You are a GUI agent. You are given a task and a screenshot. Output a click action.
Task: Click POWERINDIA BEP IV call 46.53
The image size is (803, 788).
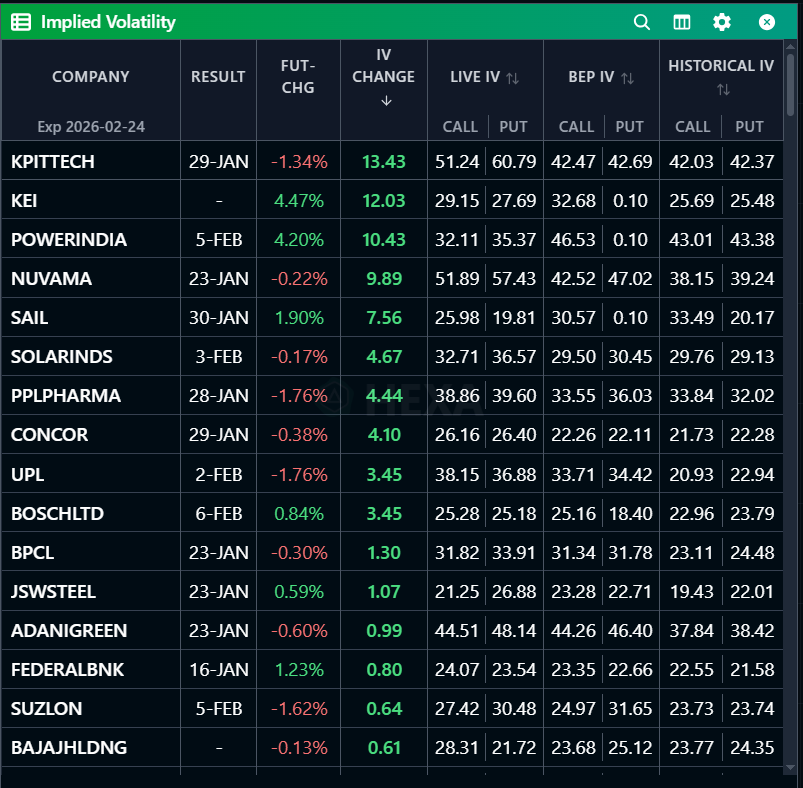[573, 240]
